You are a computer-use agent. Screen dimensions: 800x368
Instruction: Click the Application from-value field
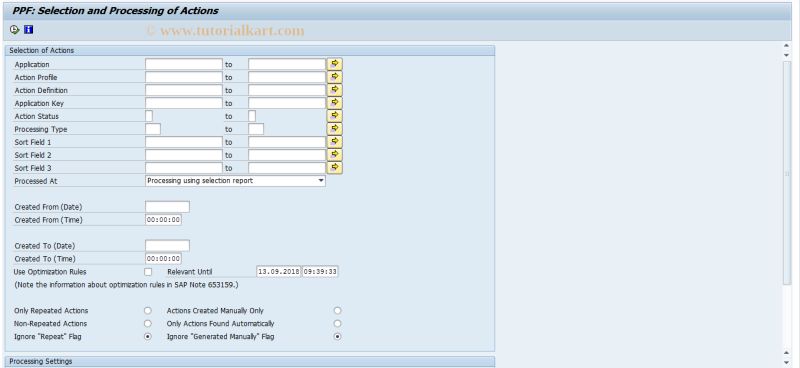click(184, 64)
